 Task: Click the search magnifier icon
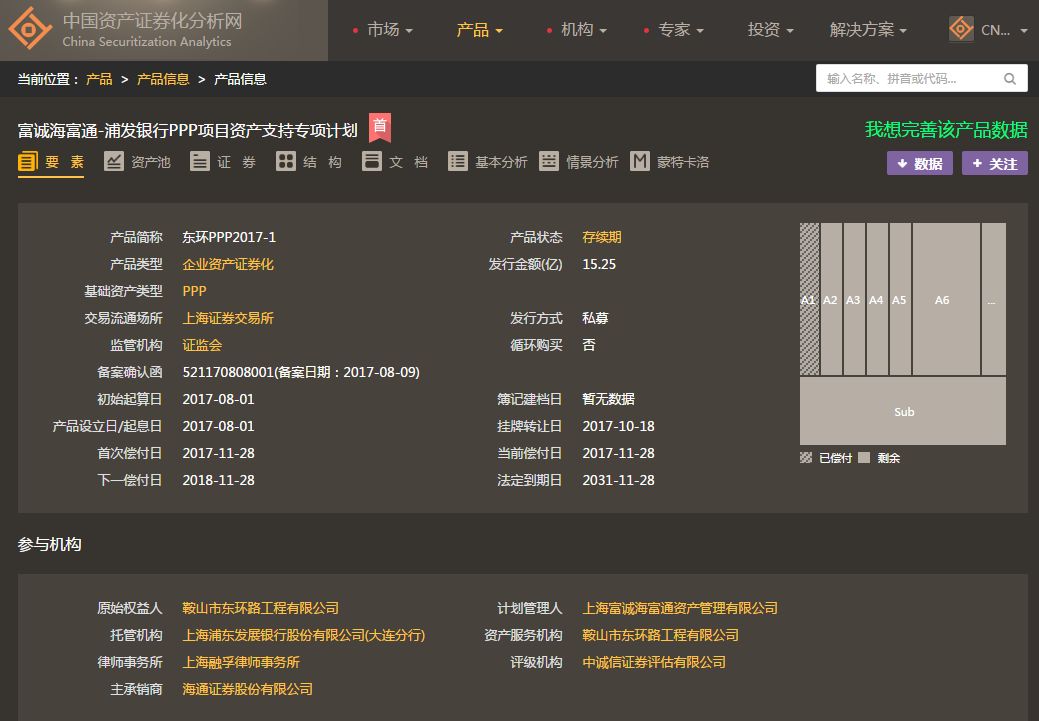(x=1009, y=79)
